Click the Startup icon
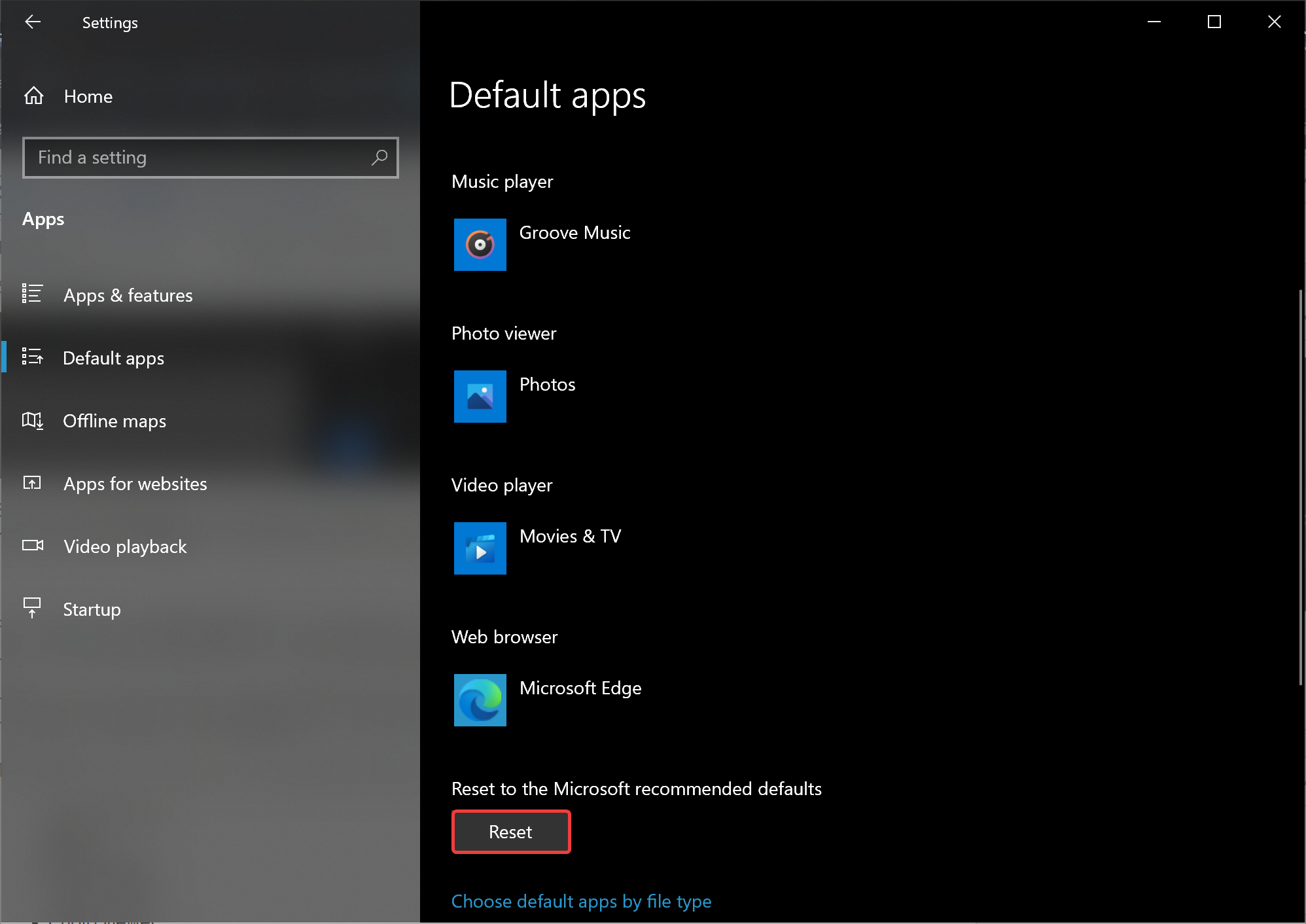 coord(32,608)
